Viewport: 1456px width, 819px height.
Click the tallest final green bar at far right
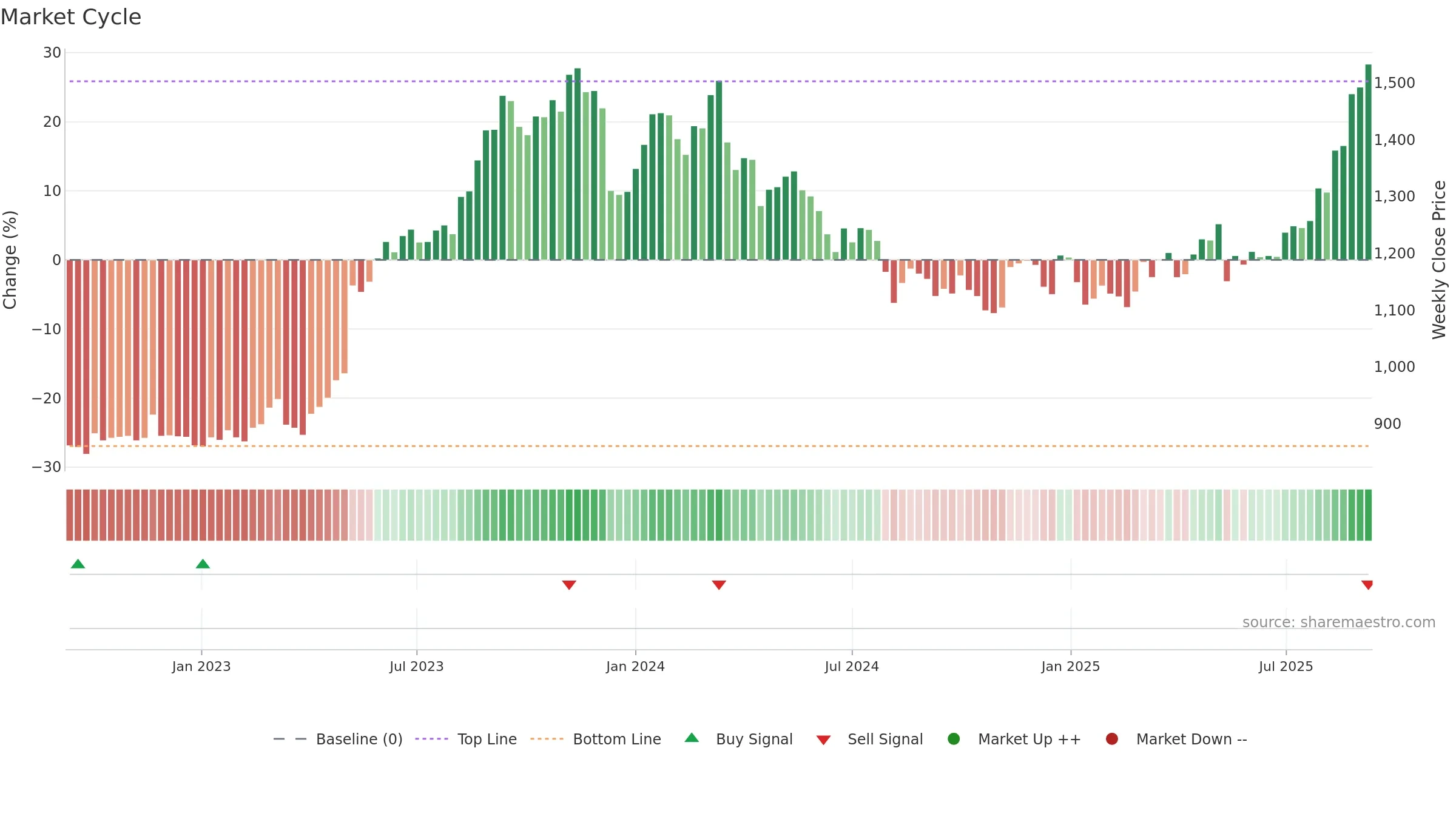1368,162
